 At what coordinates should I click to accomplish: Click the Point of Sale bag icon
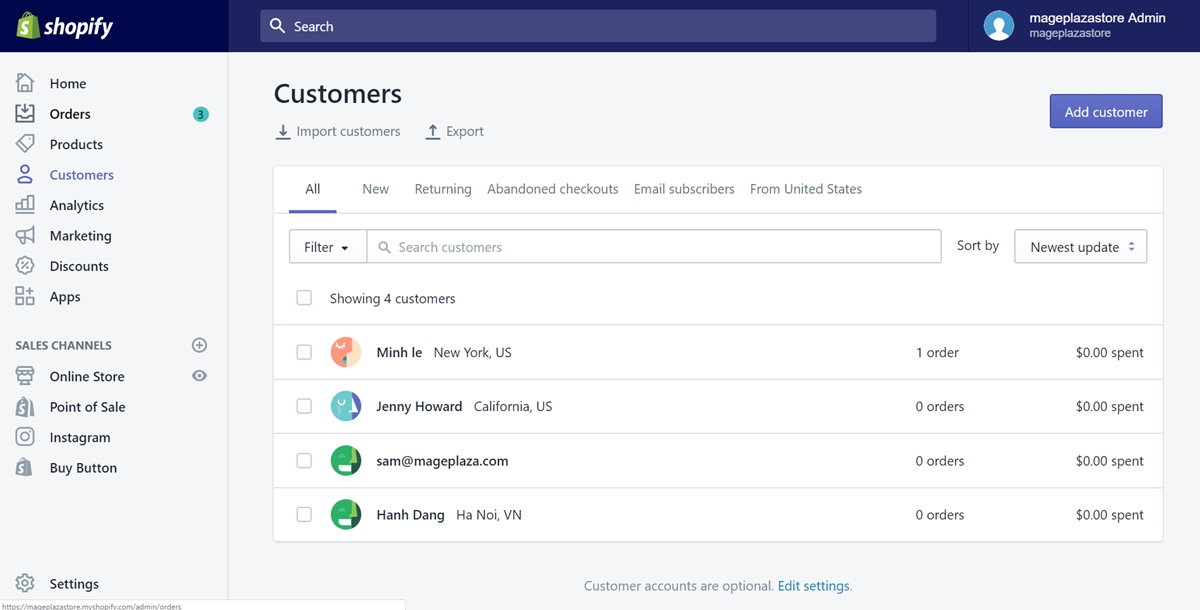pos(25,407)
